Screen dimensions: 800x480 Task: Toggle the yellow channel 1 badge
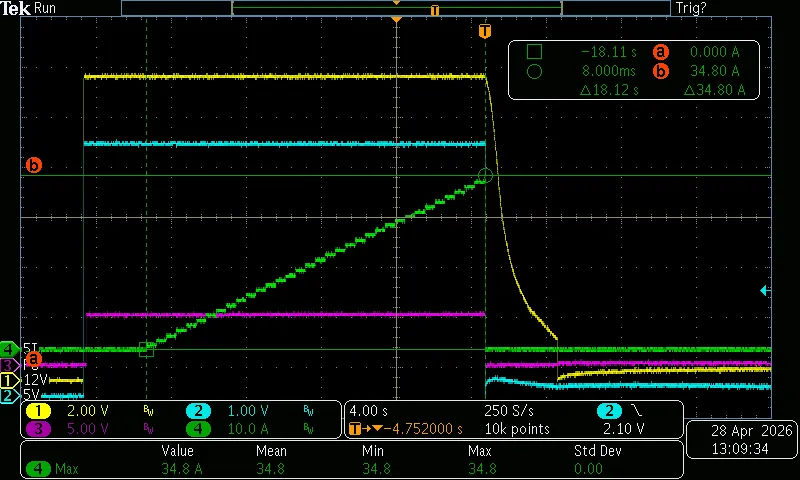tap(38, 411)
